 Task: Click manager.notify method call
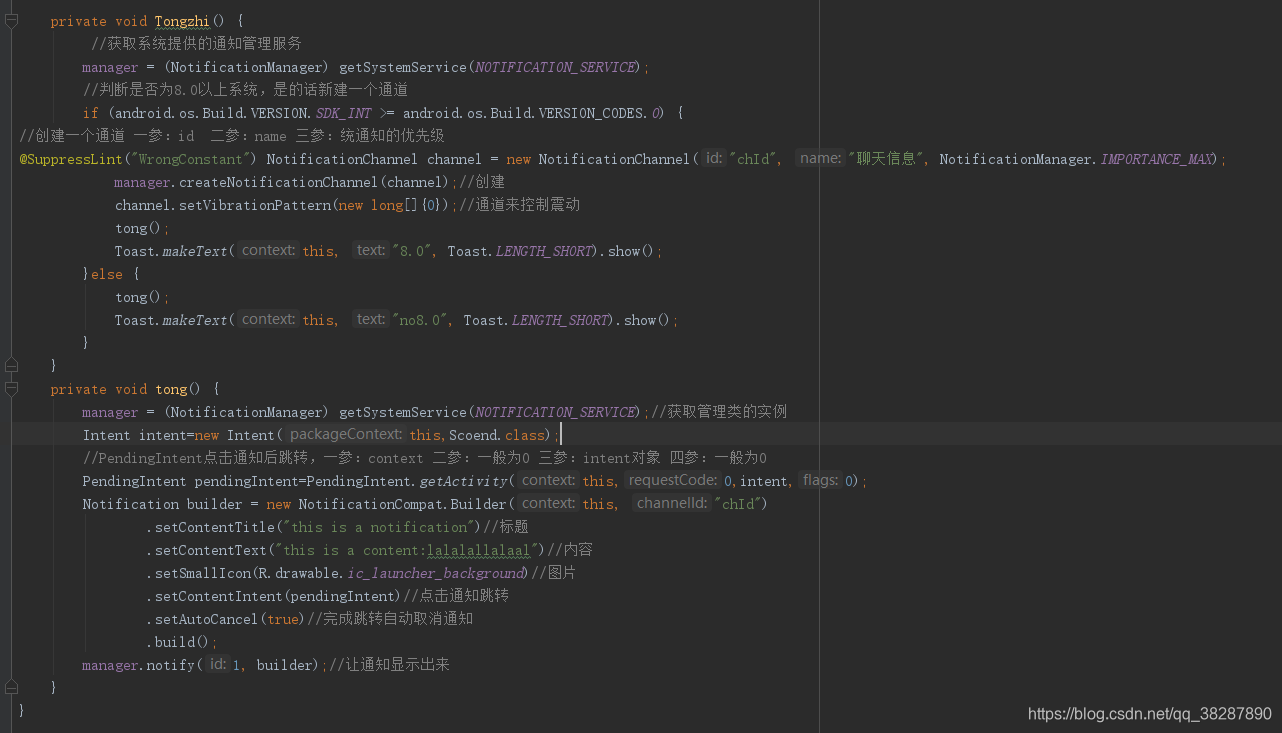pos(138,665)
